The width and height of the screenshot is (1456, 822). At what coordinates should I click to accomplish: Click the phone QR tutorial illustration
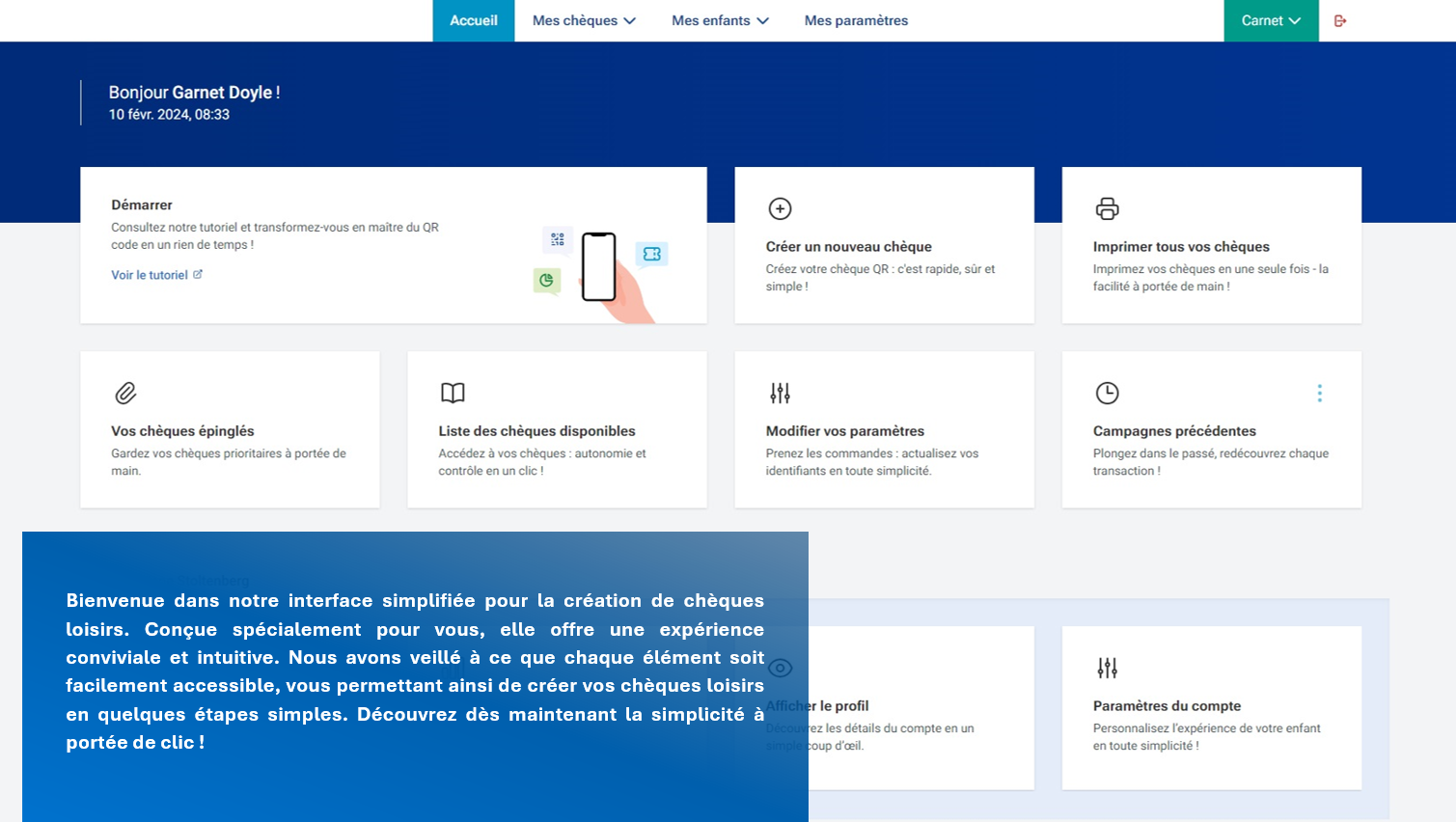[x=602, y=268]
